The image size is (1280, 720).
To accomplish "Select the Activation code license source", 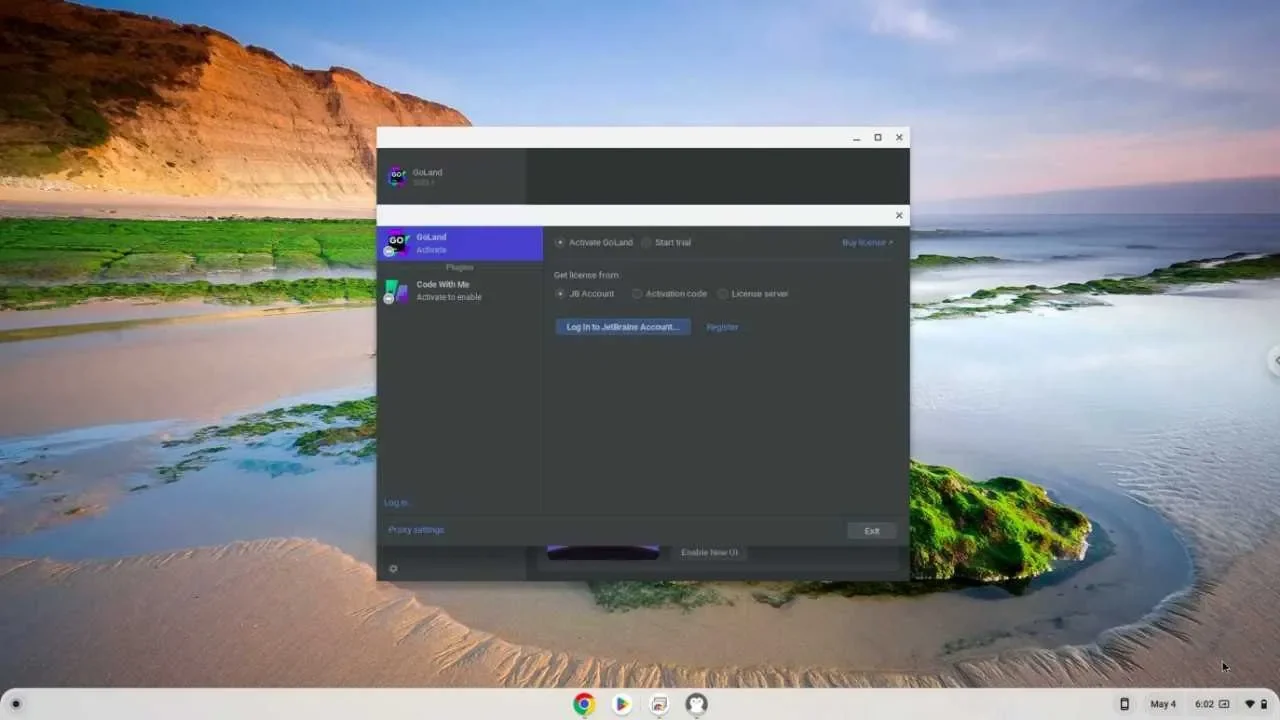I will (x=637, y=294).
